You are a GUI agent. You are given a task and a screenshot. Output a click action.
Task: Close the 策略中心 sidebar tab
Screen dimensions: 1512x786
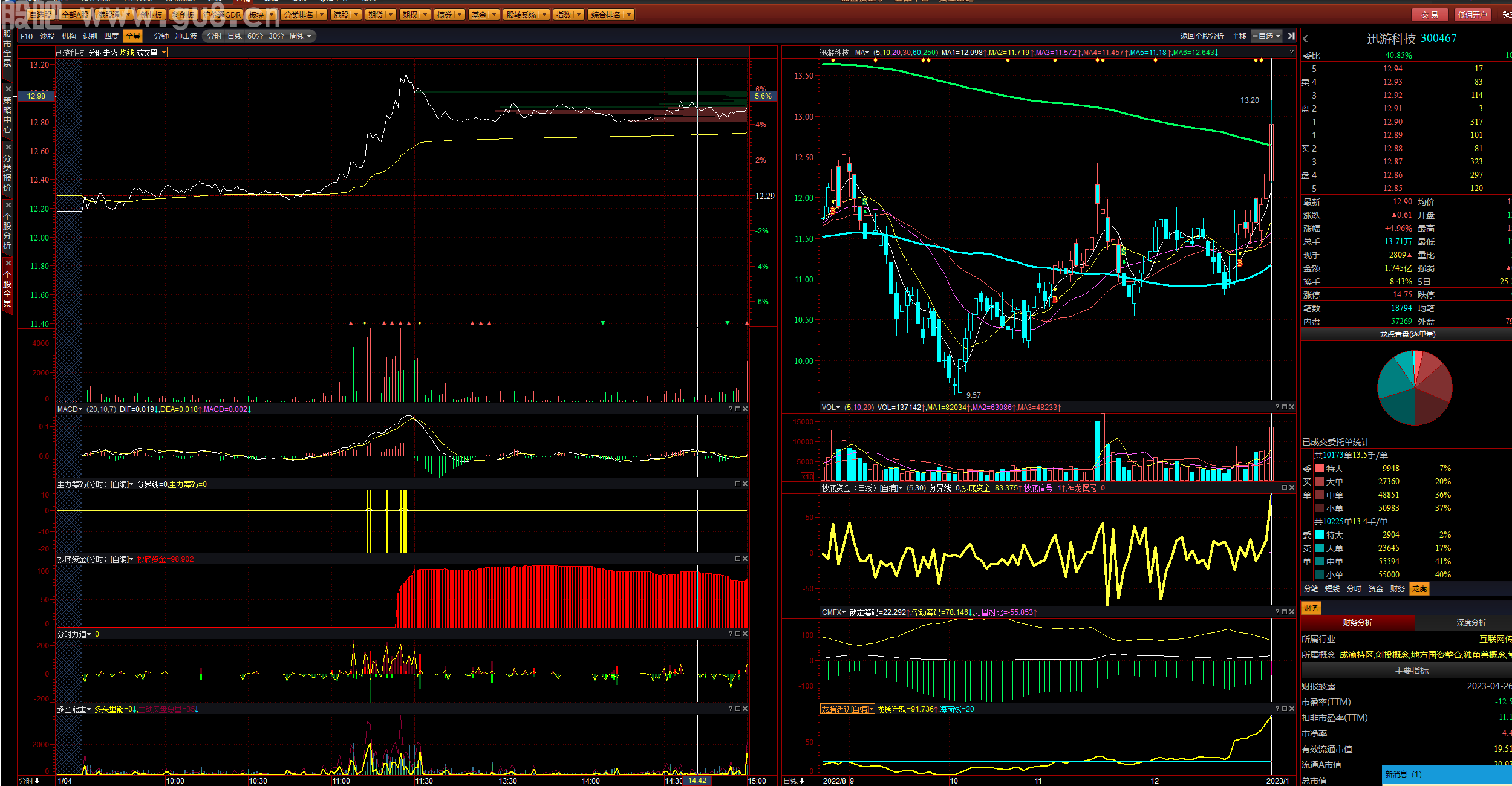click(8, 89)
